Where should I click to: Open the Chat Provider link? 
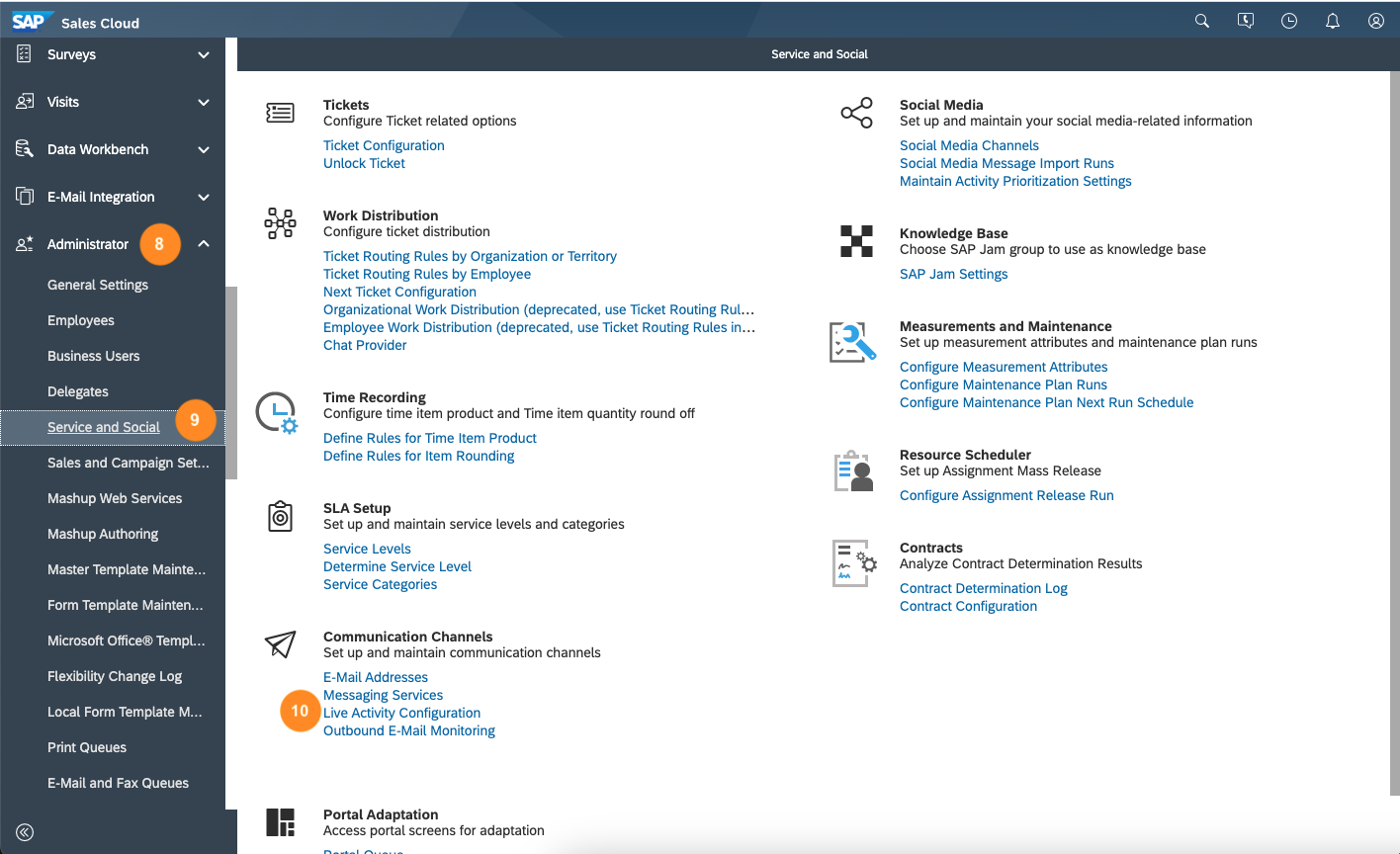click(x=365, y=345)
